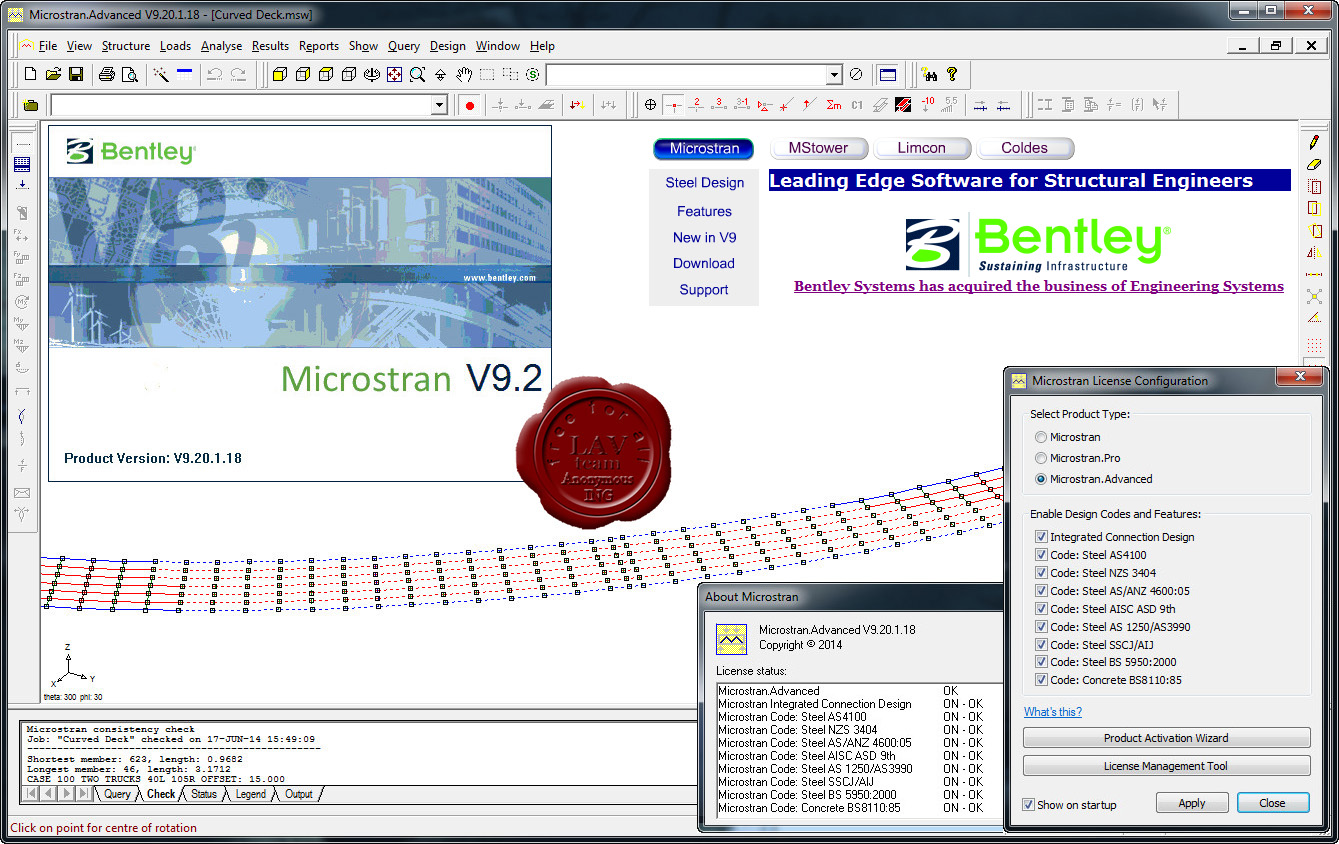Toggle Show on startup checkbox
1339x844 pixels.
click(1028, 805)
